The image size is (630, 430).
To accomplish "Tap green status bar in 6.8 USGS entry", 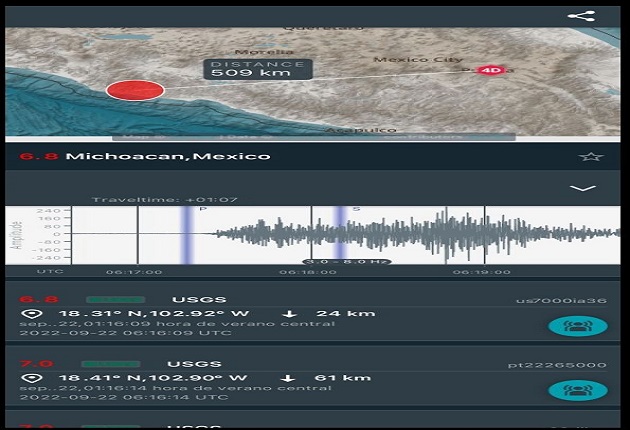I will click(116, 299).
